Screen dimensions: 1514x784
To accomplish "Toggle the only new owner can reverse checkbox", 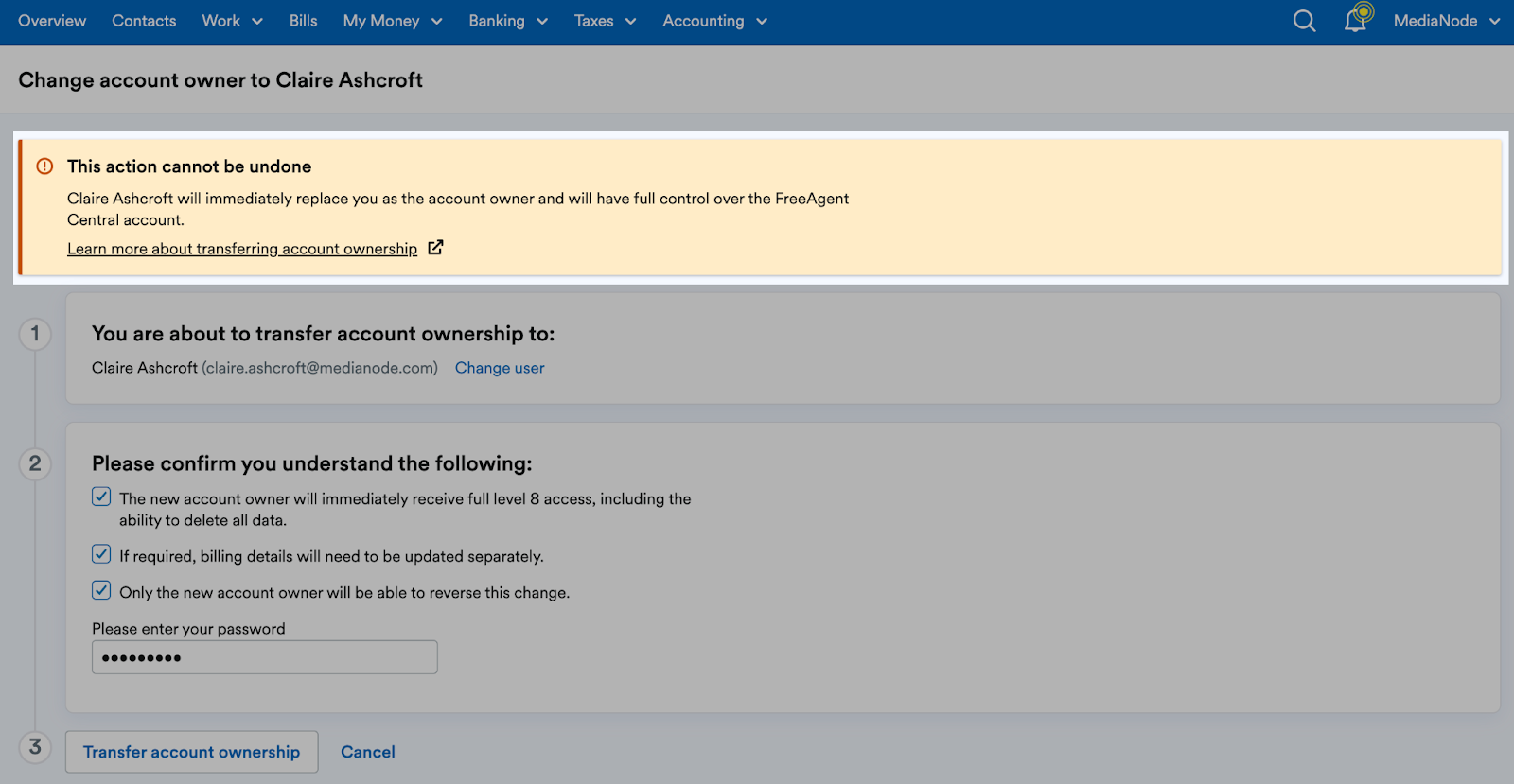I will (x=101, y=590).
